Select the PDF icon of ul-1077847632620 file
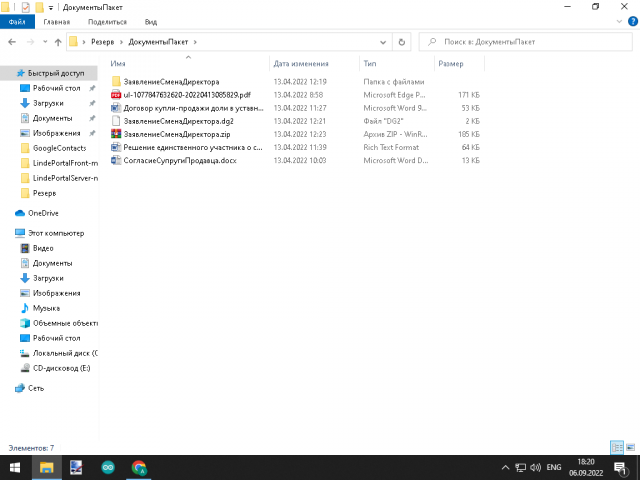Screen dimensions: 640x480 click(x=116, y=95)
